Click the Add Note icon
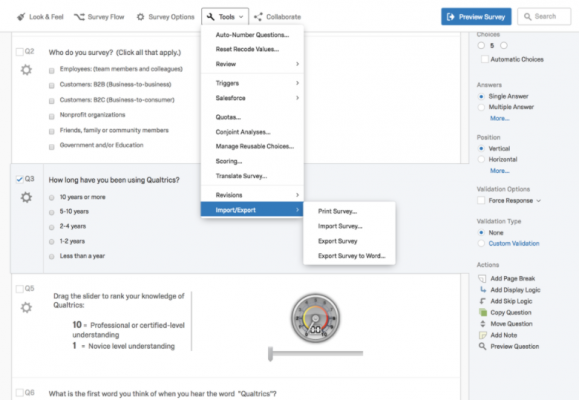Viewport: 579px width, 400px height. (x=482, y=335)
